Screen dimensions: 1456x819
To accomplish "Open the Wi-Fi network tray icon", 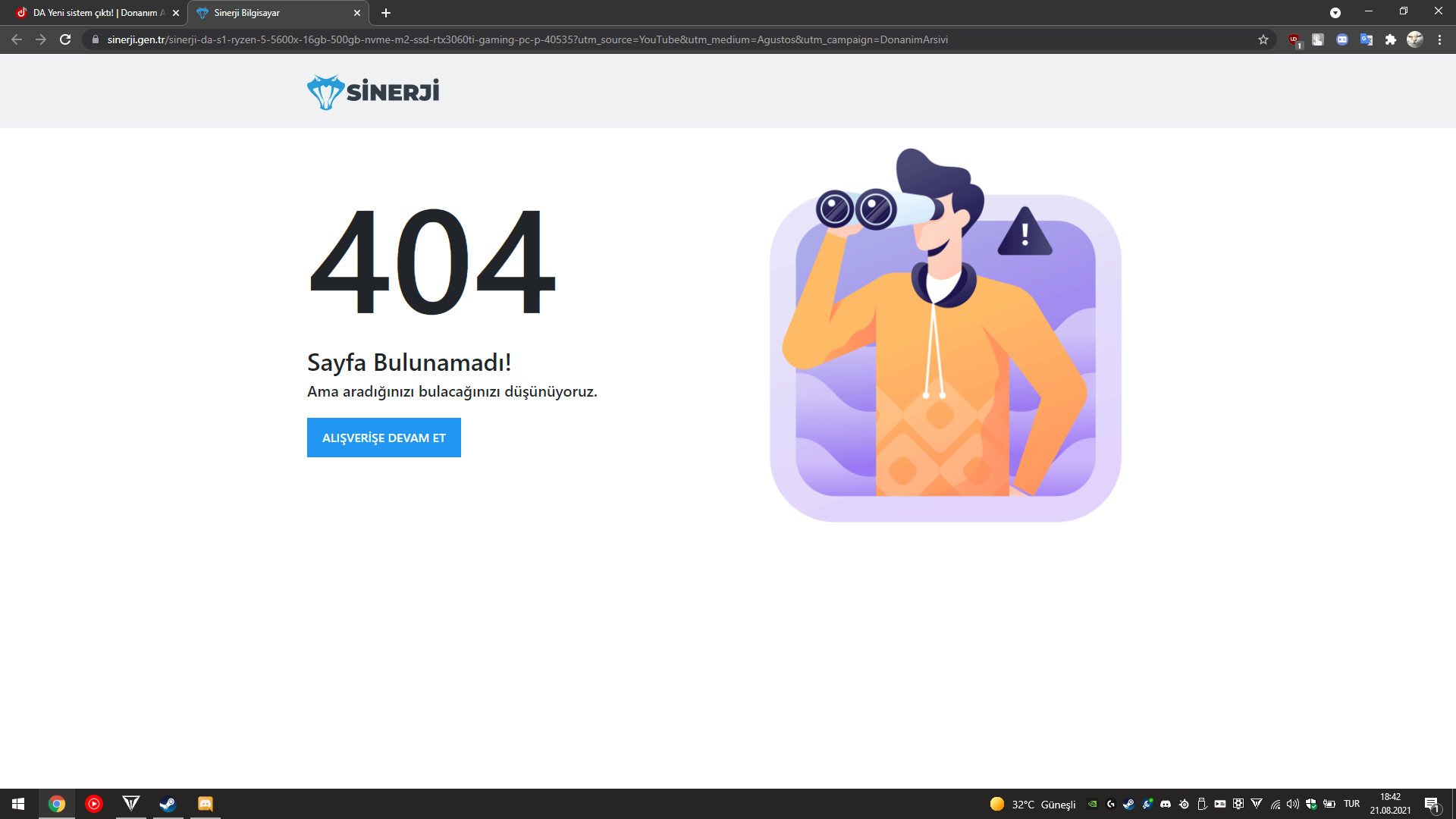I will coord(1276,804).
